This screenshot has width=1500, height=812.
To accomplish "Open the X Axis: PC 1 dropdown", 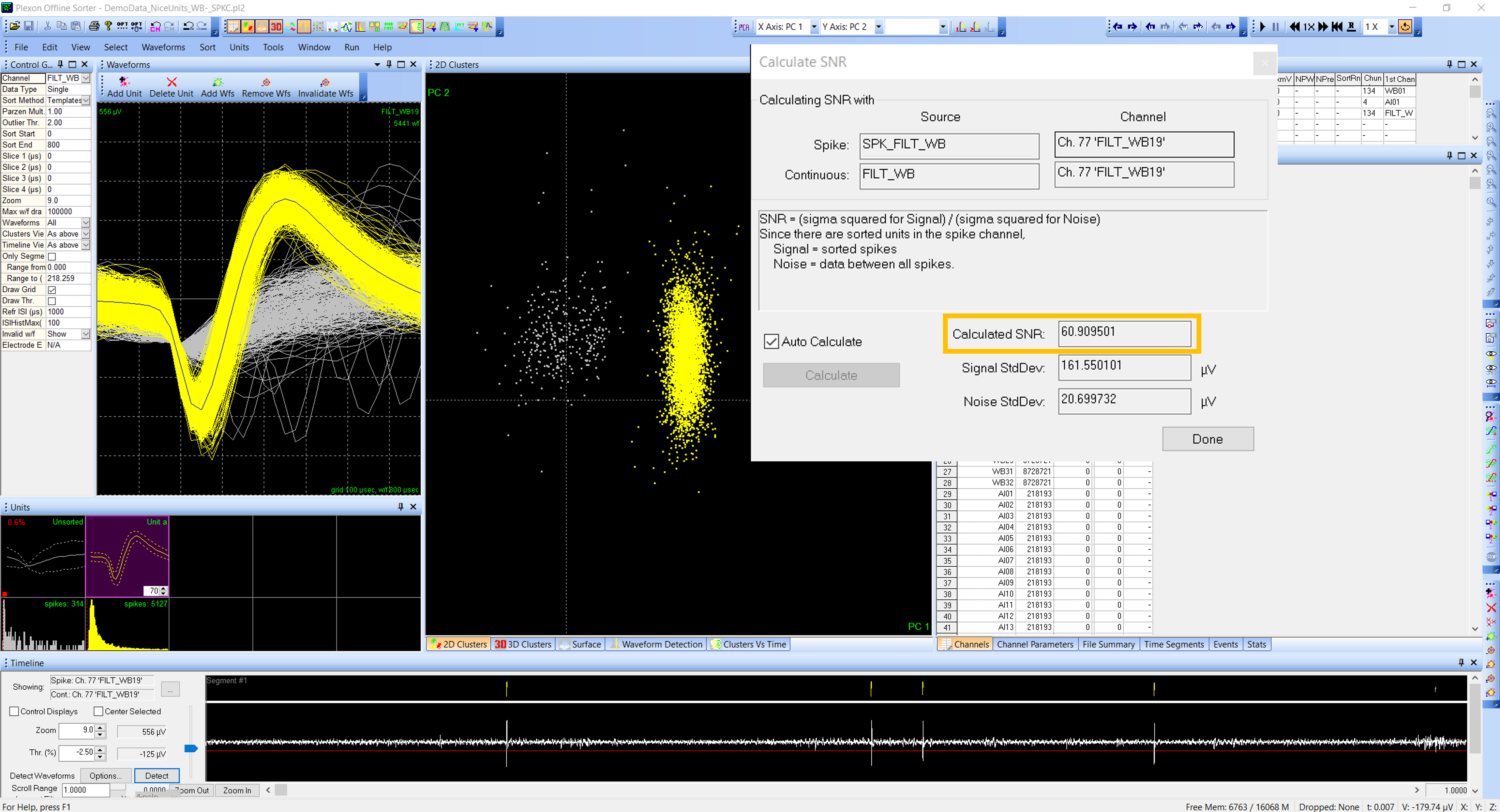I will coord(814,27).
